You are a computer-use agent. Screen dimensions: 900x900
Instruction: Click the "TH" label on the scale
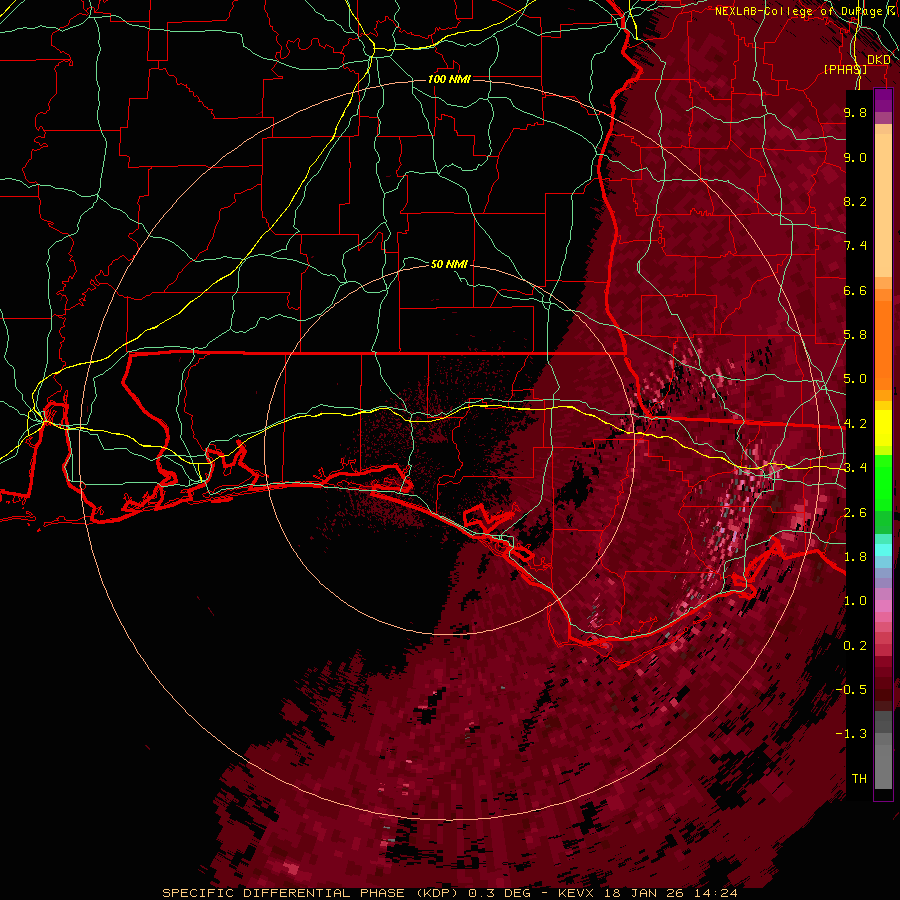tap(859, 779)
